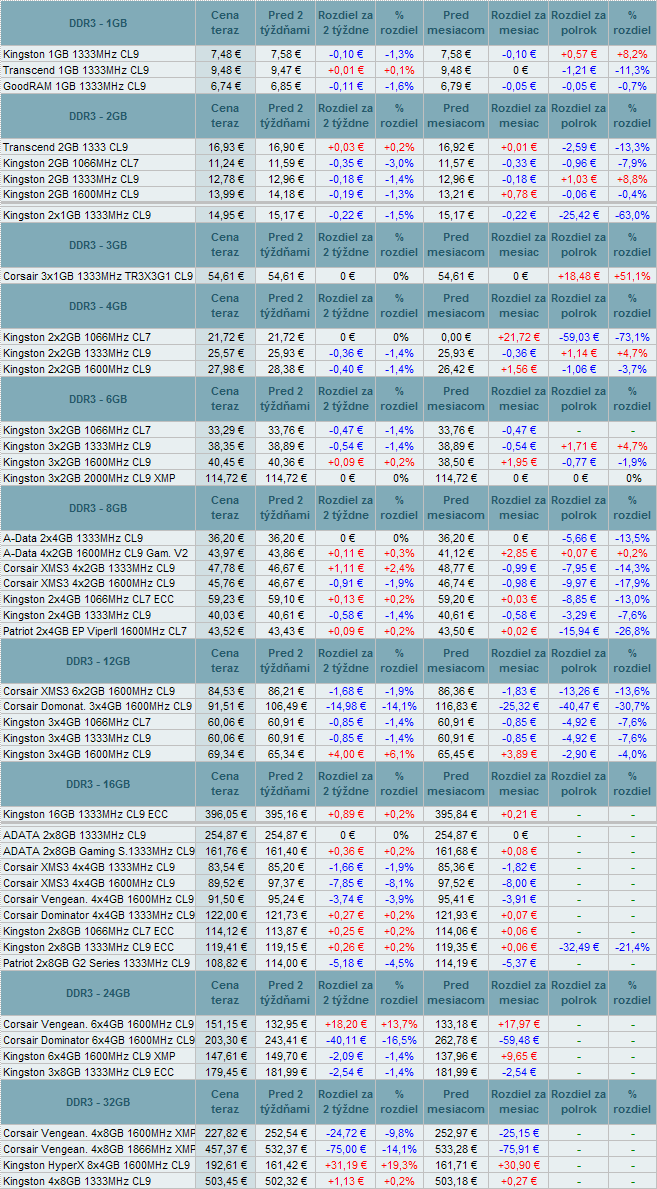Image resolution: width=657 pixels, height=1189 pixels.
Task: Click the "DDR3 - 12GB" section header
Action: [98, 660]
